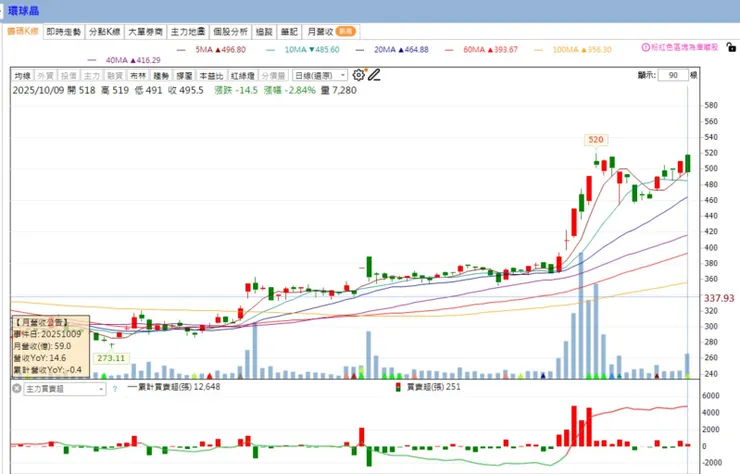Click the 買賣超(張) legend icon

[x=398, y=387]
